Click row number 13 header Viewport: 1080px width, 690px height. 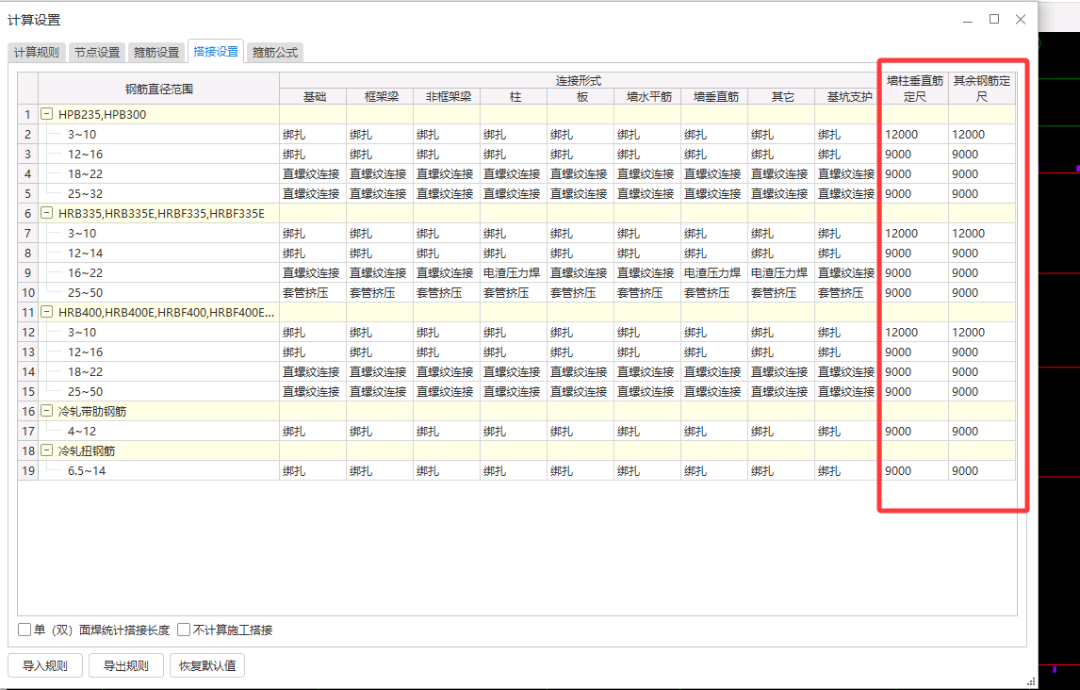[x=28, y=352]
